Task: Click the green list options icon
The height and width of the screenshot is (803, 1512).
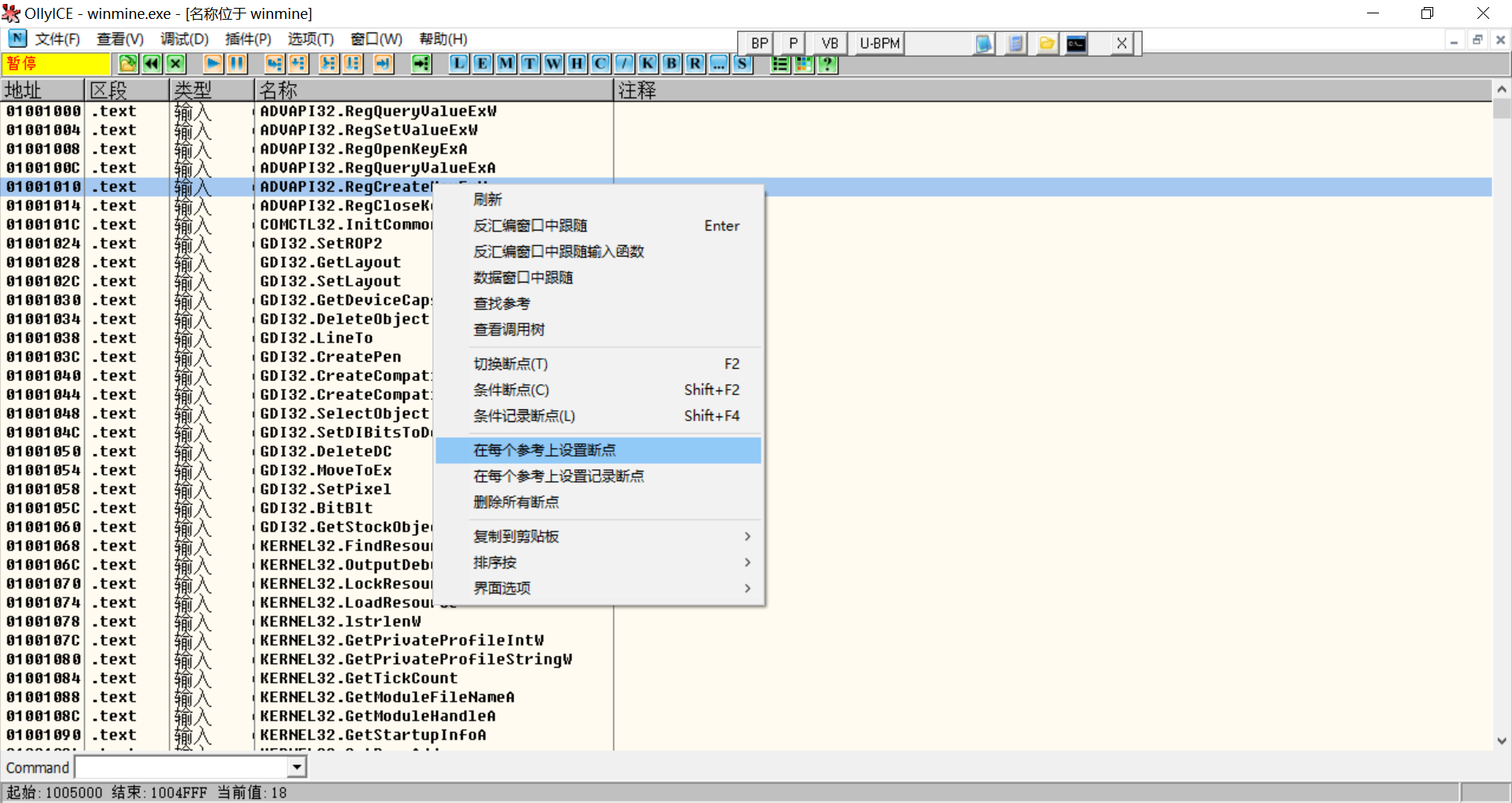Action: pyautogui.click(x=780, y=64)
